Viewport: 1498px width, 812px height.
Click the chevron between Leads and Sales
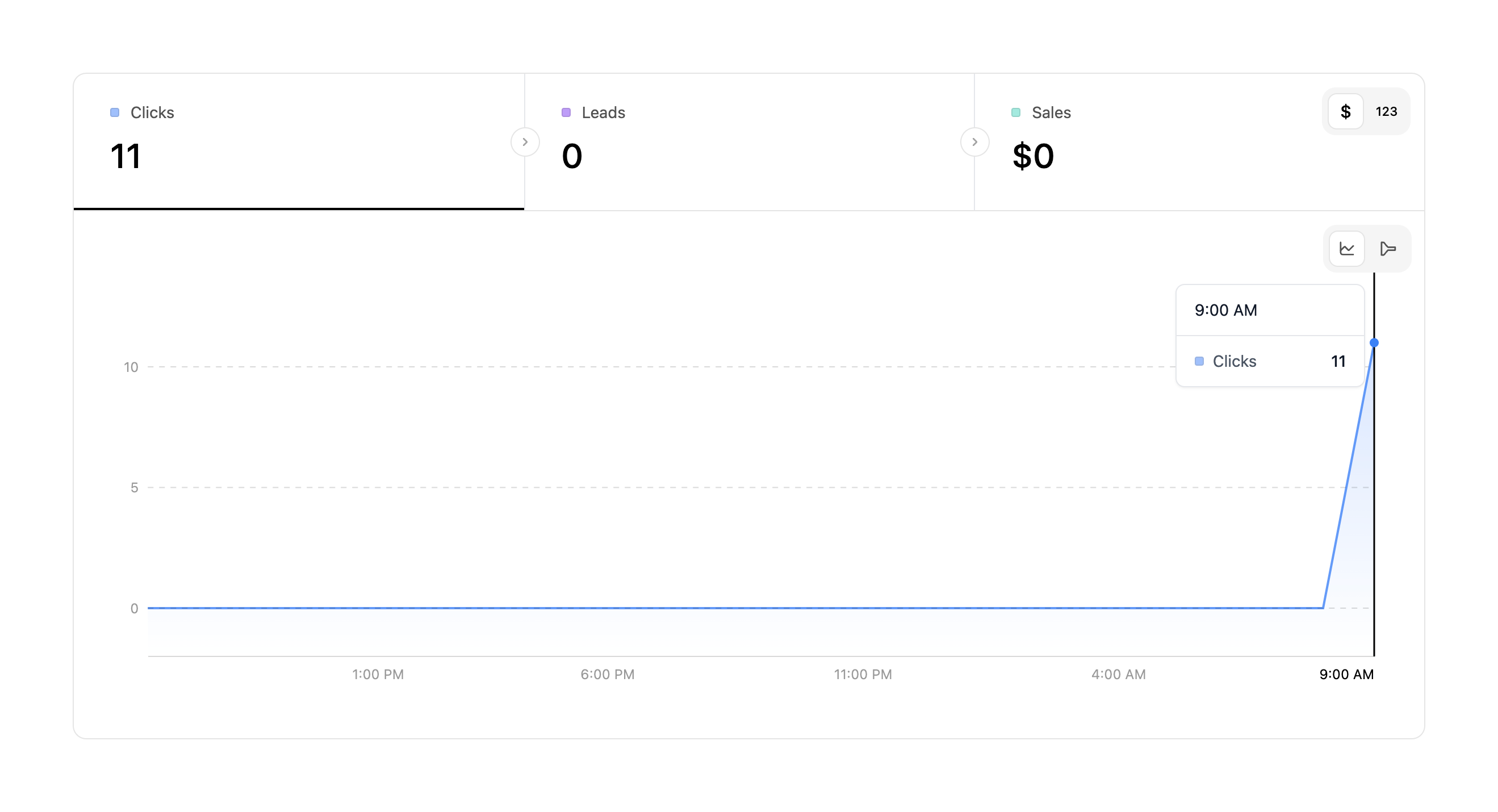tap(974, 142)
